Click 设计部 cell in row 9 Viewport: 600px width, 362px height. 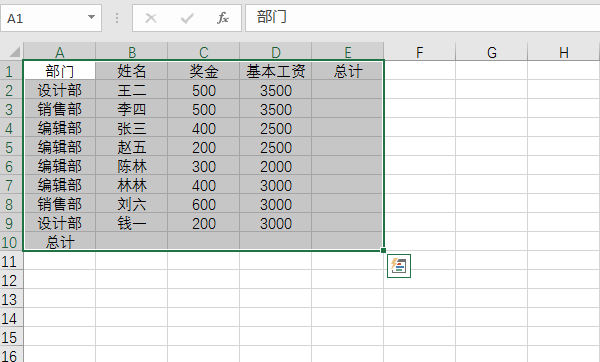pos(59,222)
